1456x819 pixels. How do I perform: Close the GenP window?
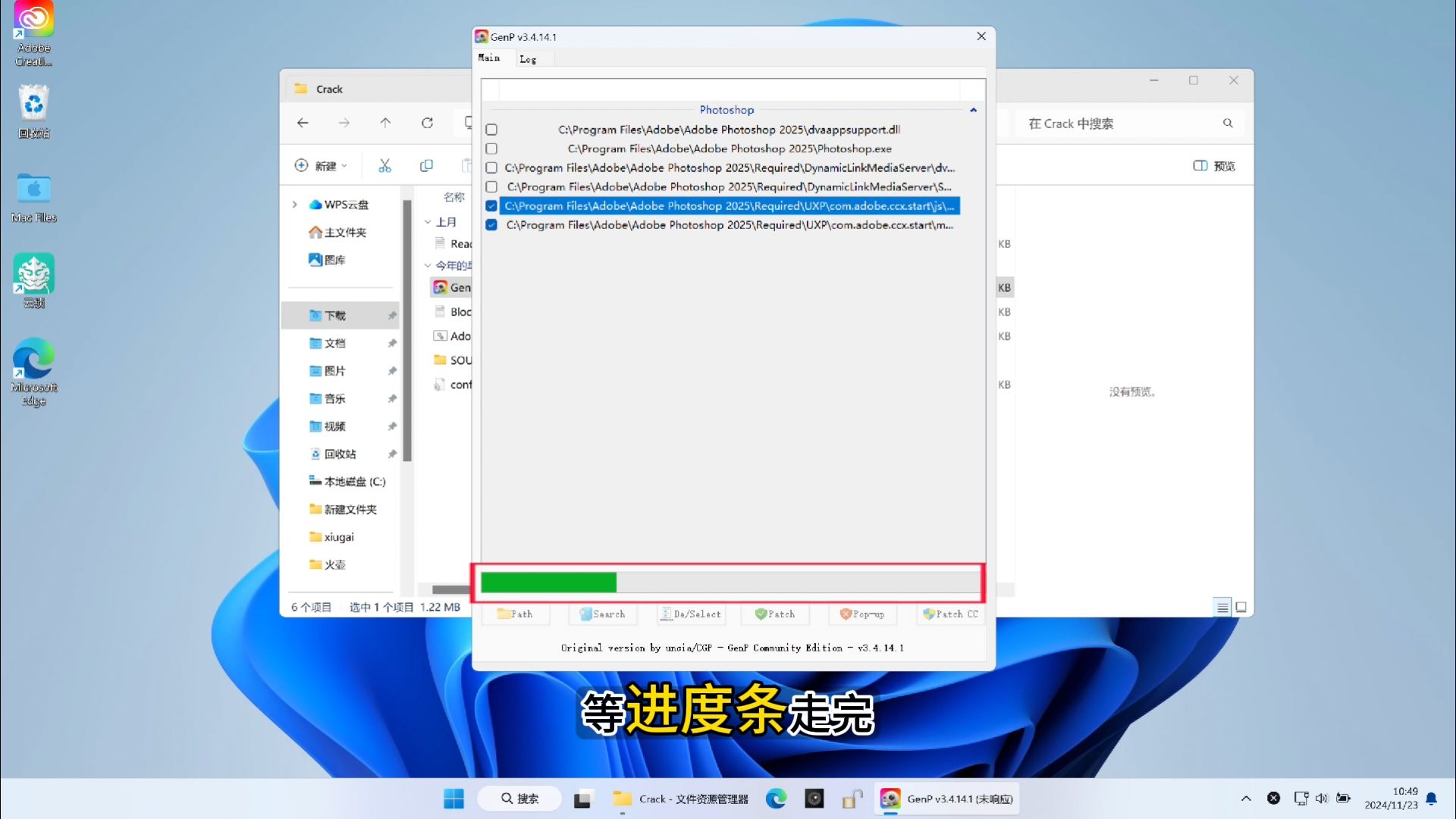pyautogui.click(x=981, y=36)
